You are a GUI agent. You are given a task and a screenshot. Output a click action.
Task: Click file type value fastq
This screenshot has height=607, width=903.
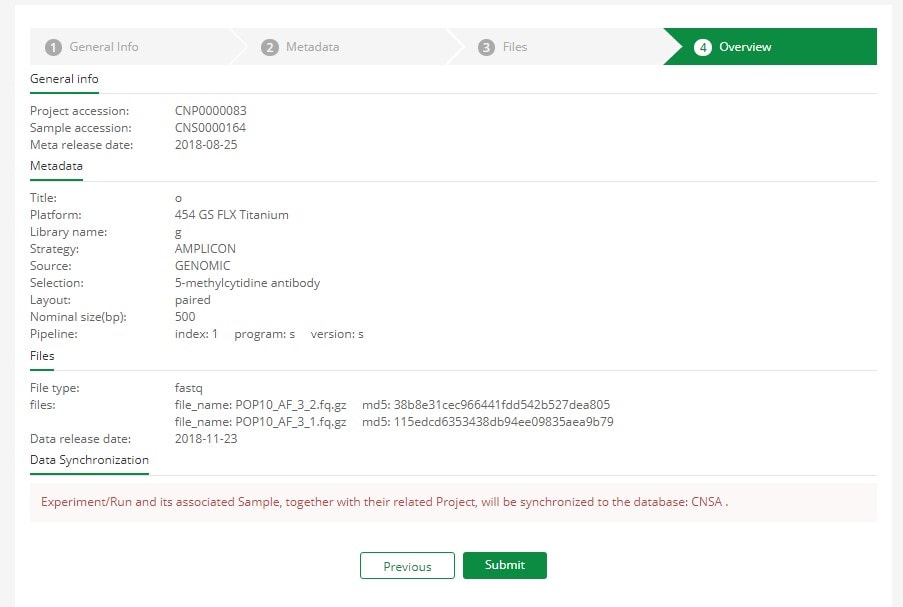188,388
